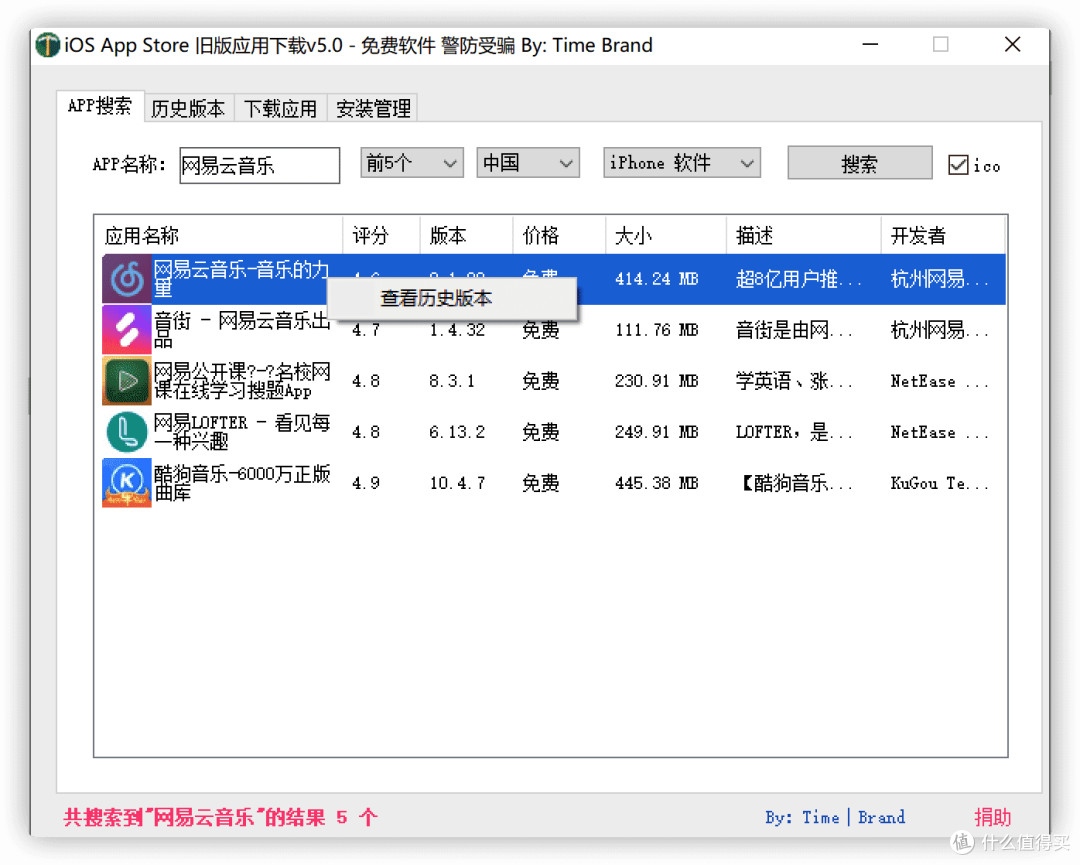Click the 414.24 MB size cell
Image resolution: width=1080 pixels, height=865 pixels.
pos(656,279)
